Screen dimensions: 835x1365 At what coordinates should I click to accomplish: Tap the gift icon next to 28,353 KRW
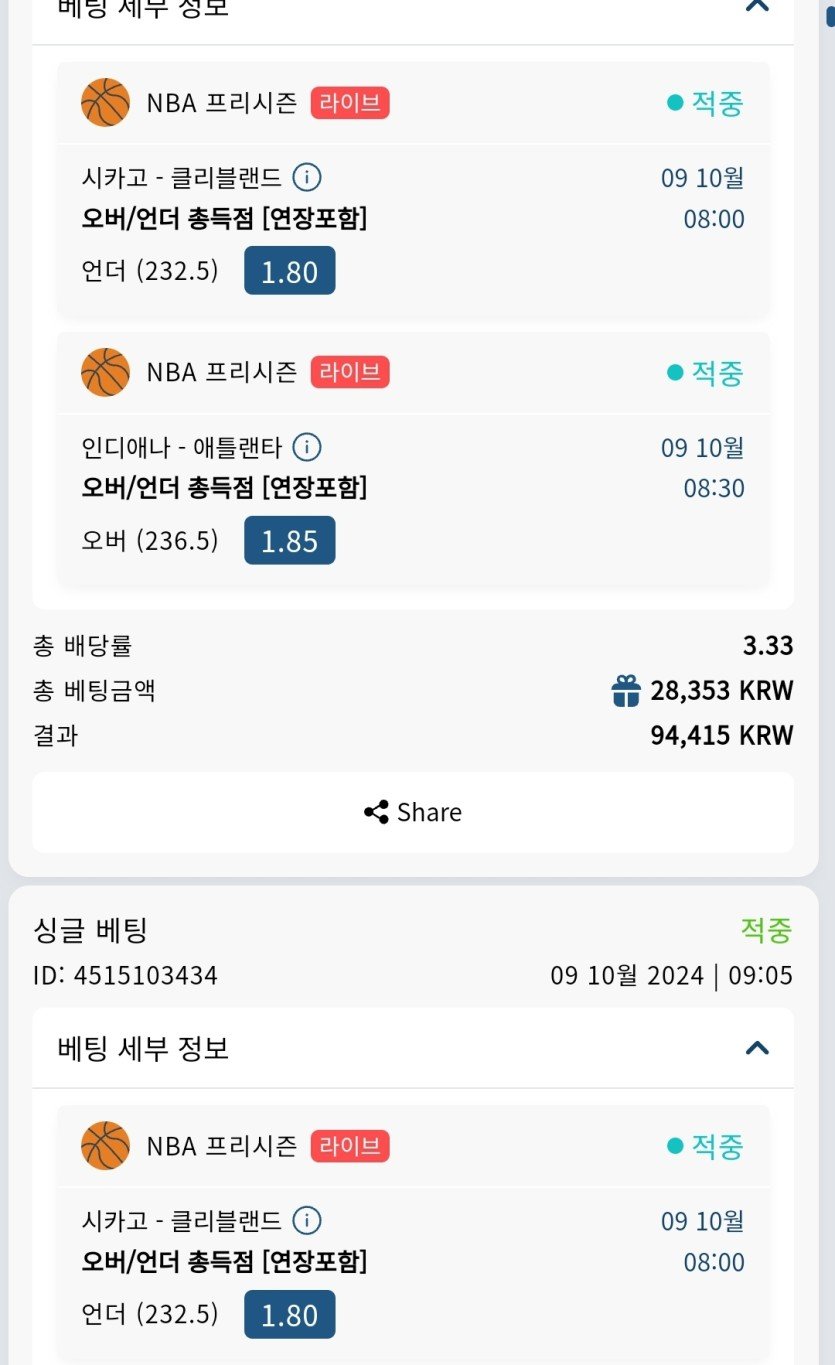coord(626,691)
